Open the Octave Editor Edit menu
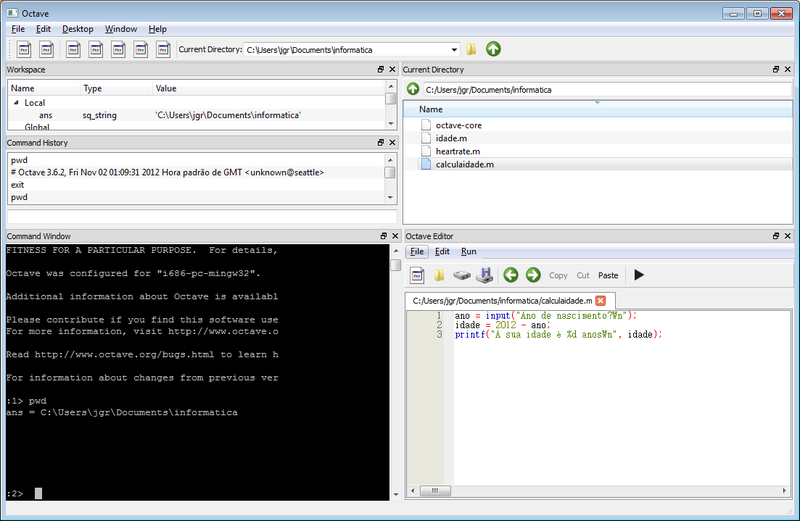 pos(442,252)
